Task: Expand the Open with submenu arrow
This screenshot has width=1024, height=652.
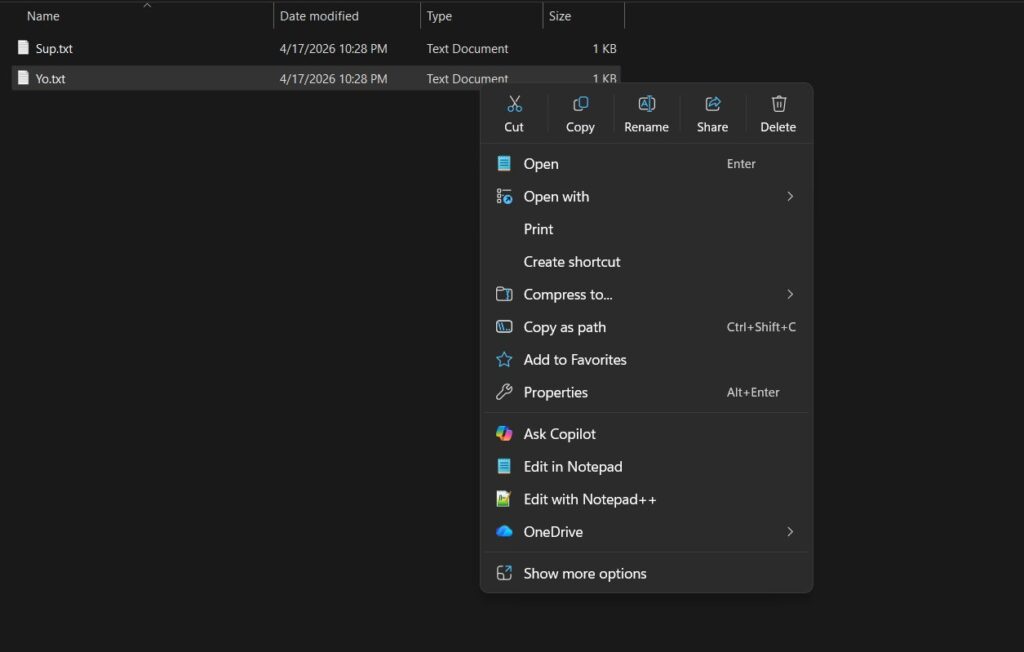Action: 790,197
